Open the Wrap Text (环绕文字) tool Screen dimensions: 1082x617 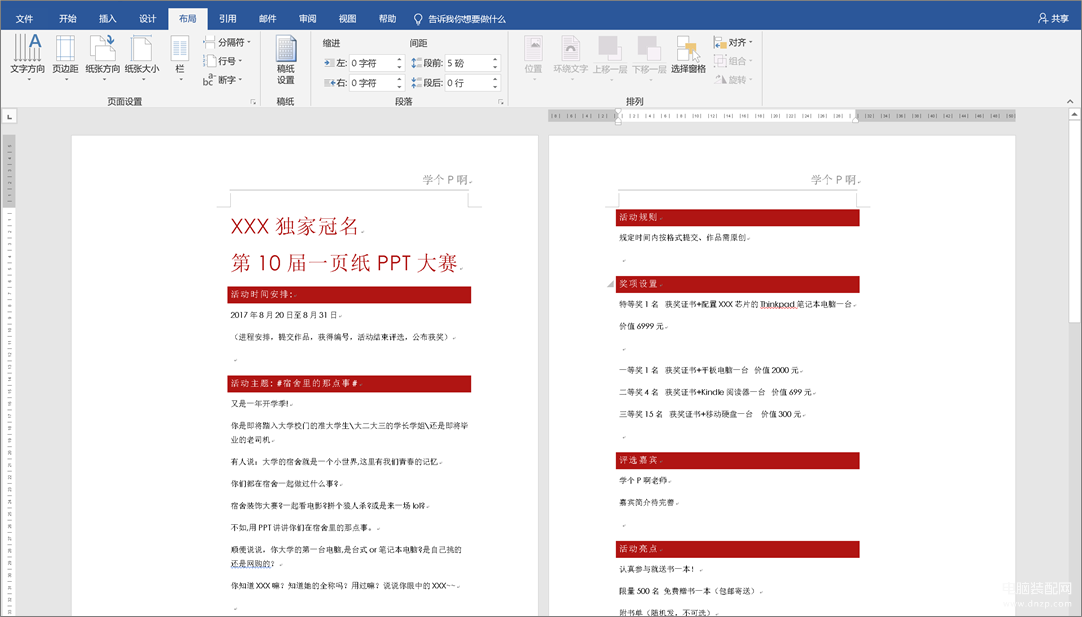pyautogui.click(x=571, y=57)
